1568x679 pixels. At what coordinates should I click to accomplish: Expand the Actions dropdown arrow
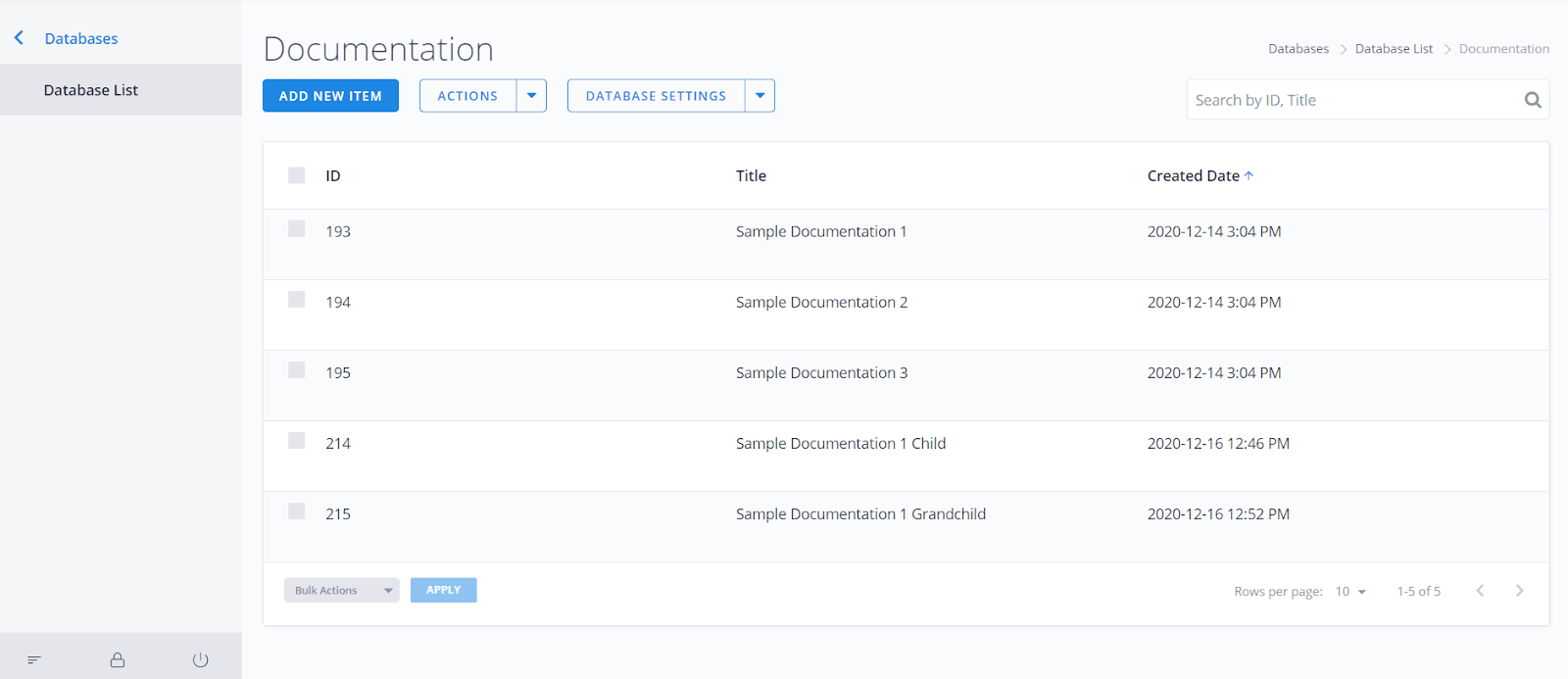coord(531,96)
